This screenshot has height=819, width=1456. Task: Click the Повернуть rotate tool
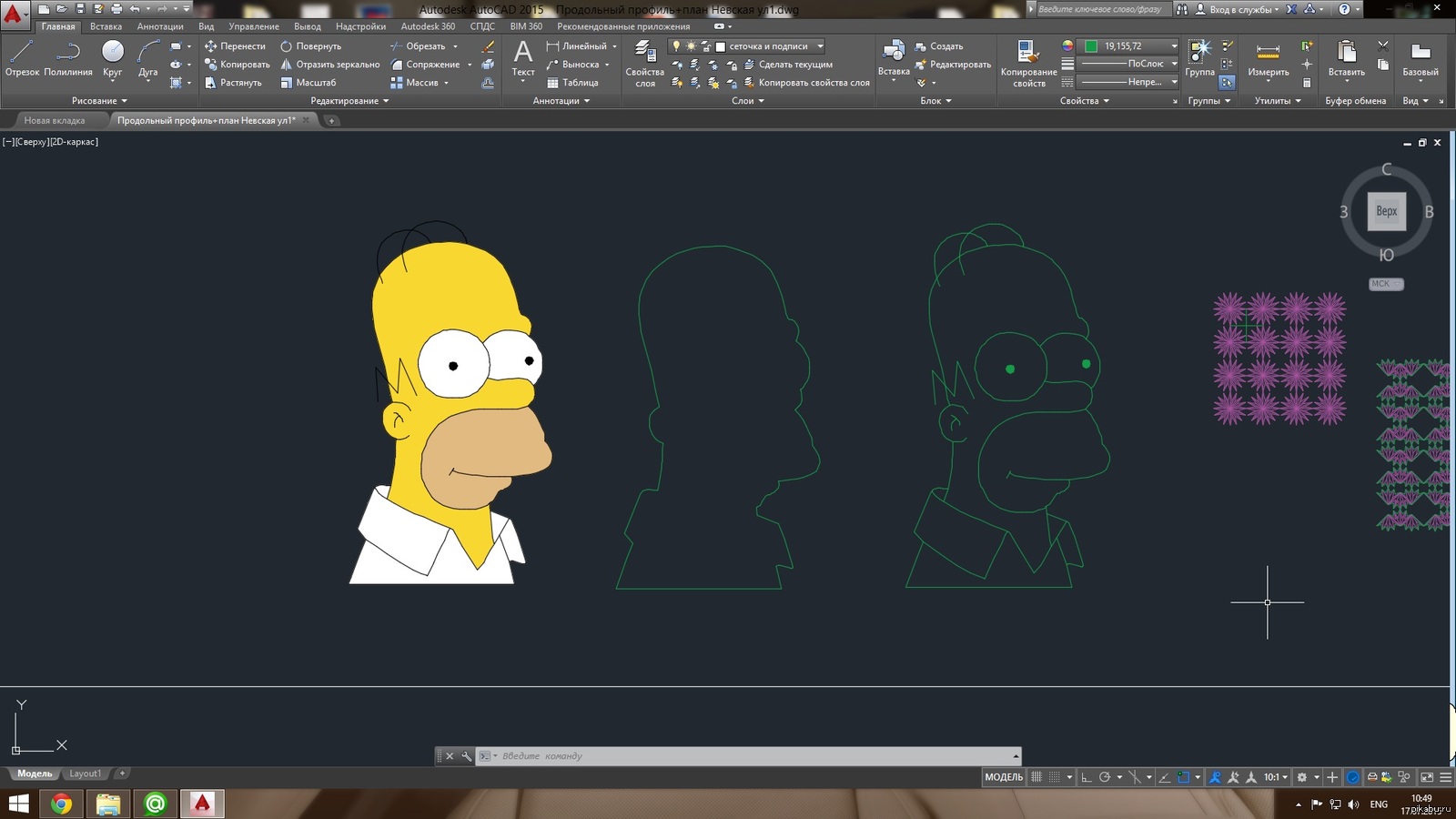tap(310, 46)
